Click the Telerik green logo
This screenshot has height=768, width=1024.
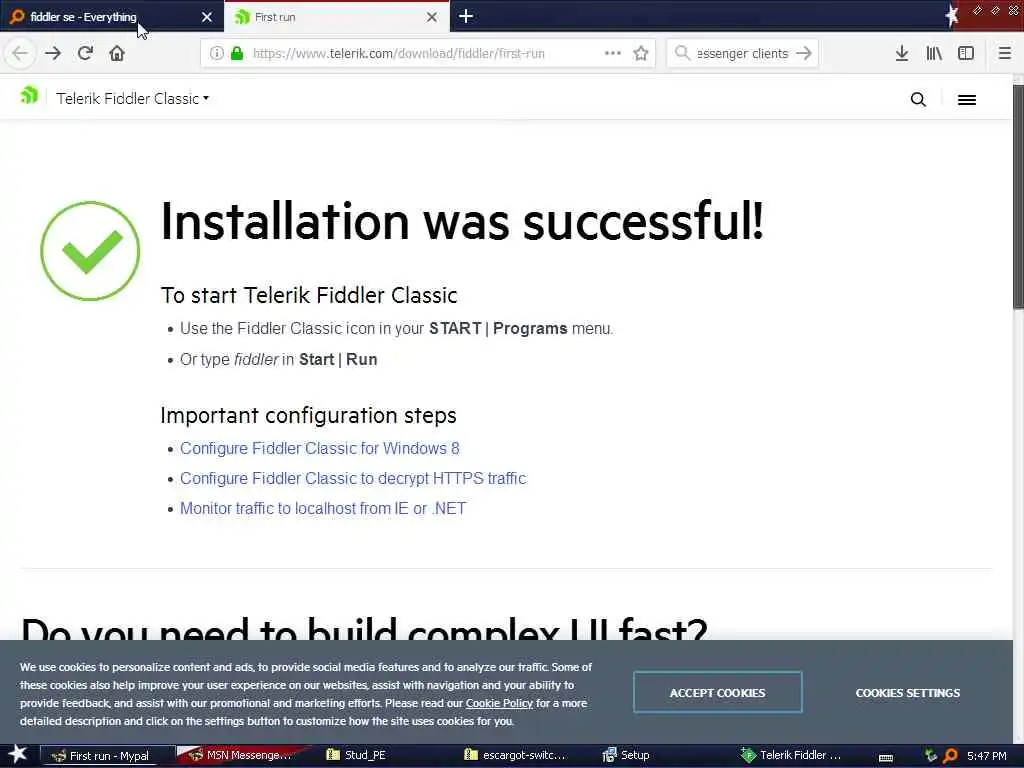coord(29,96)
